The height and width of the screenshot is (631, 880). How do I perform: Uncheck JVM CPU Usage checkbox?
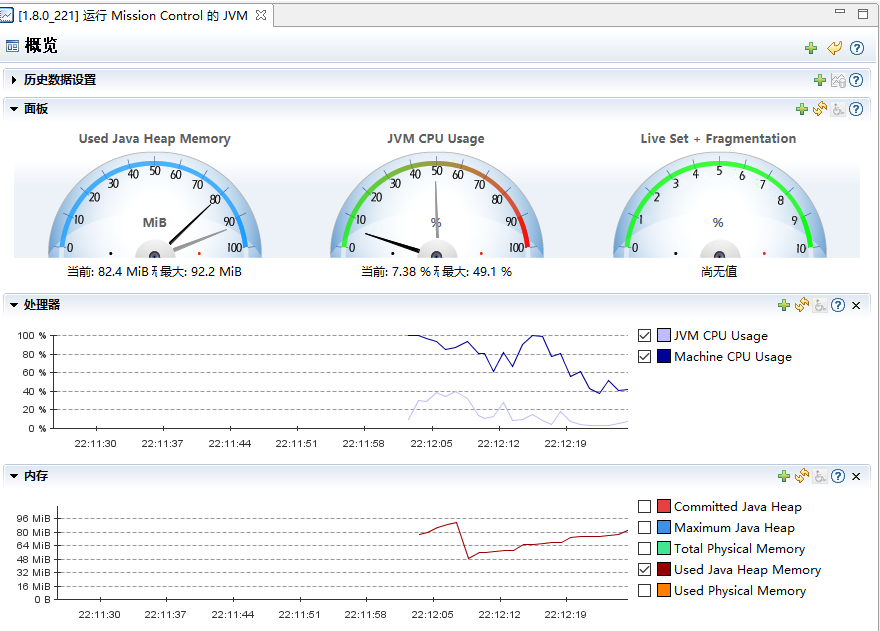tap(644, 336)
